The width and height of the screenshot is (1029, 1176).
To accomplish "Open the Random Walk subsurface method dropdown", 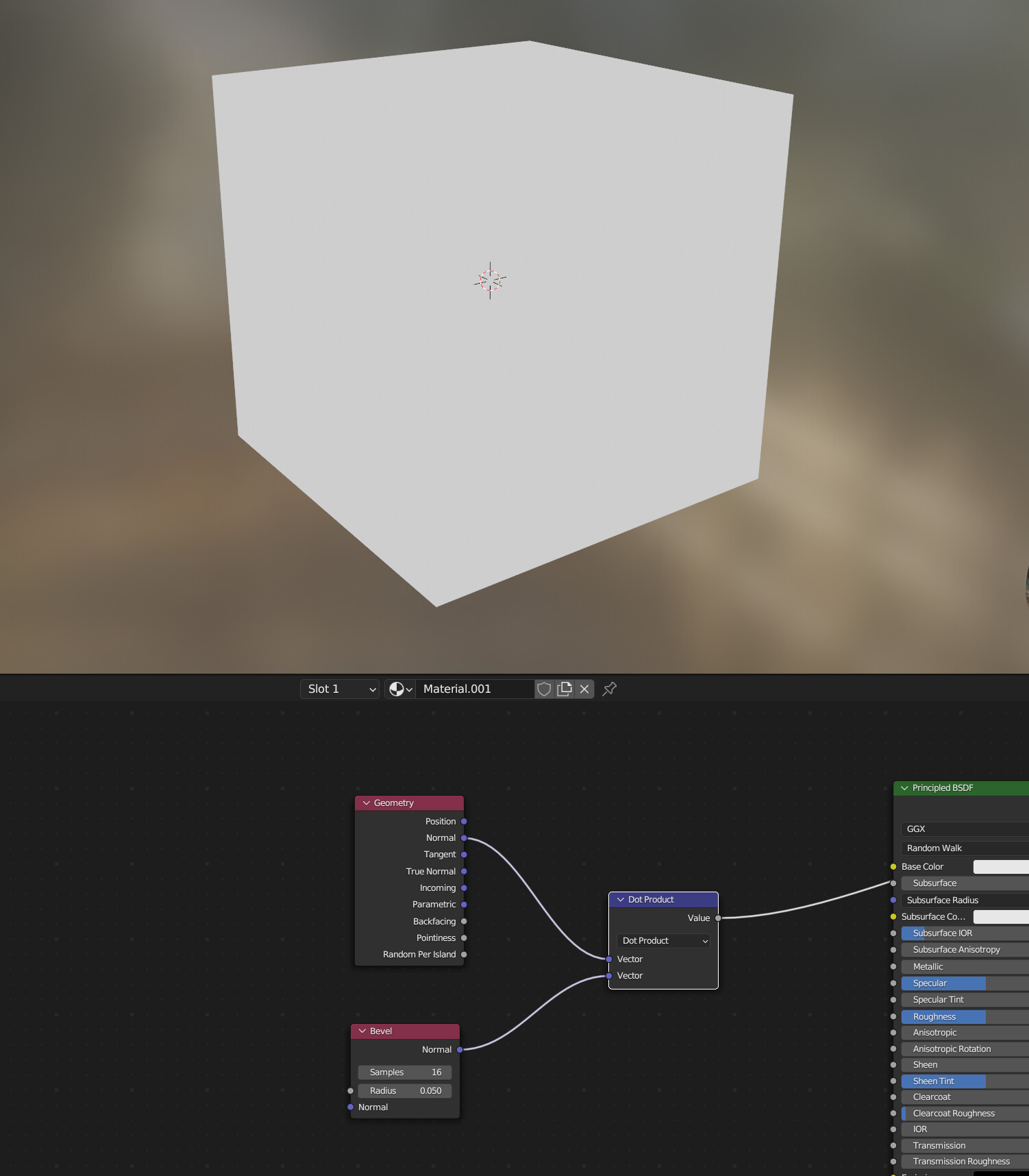I will [x=965, y=848].
